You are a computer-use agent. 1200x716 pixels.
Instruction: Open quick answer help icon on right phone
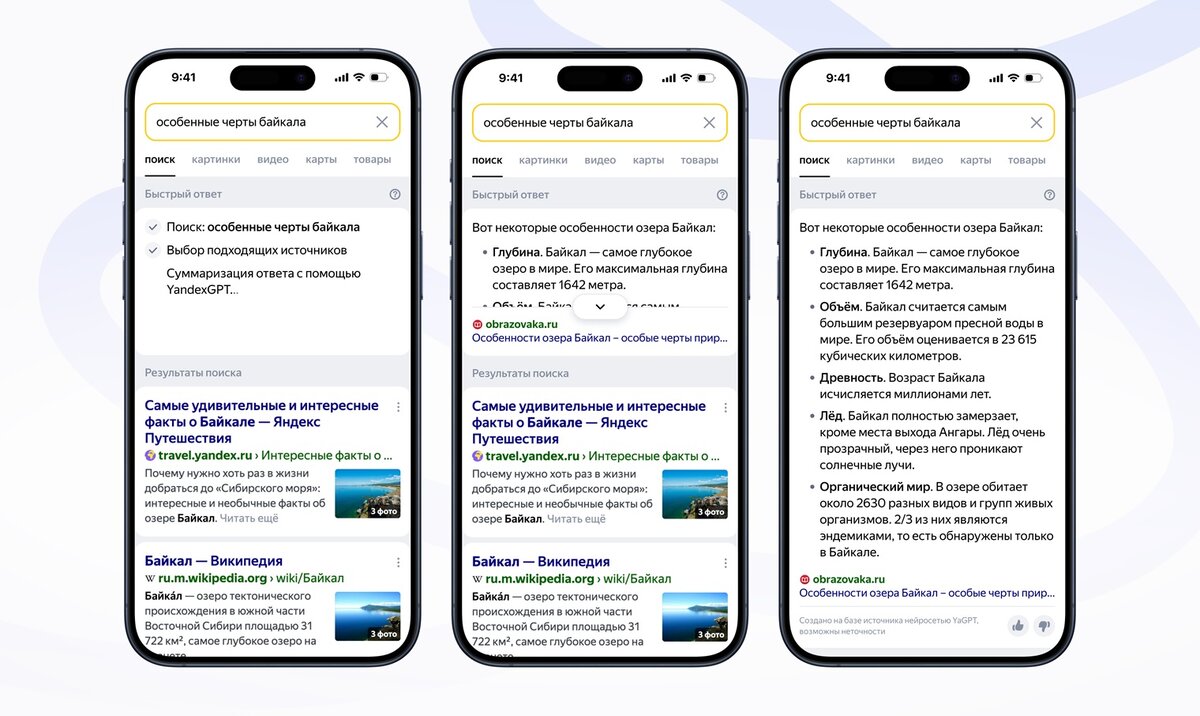(x=1049, y=195)
